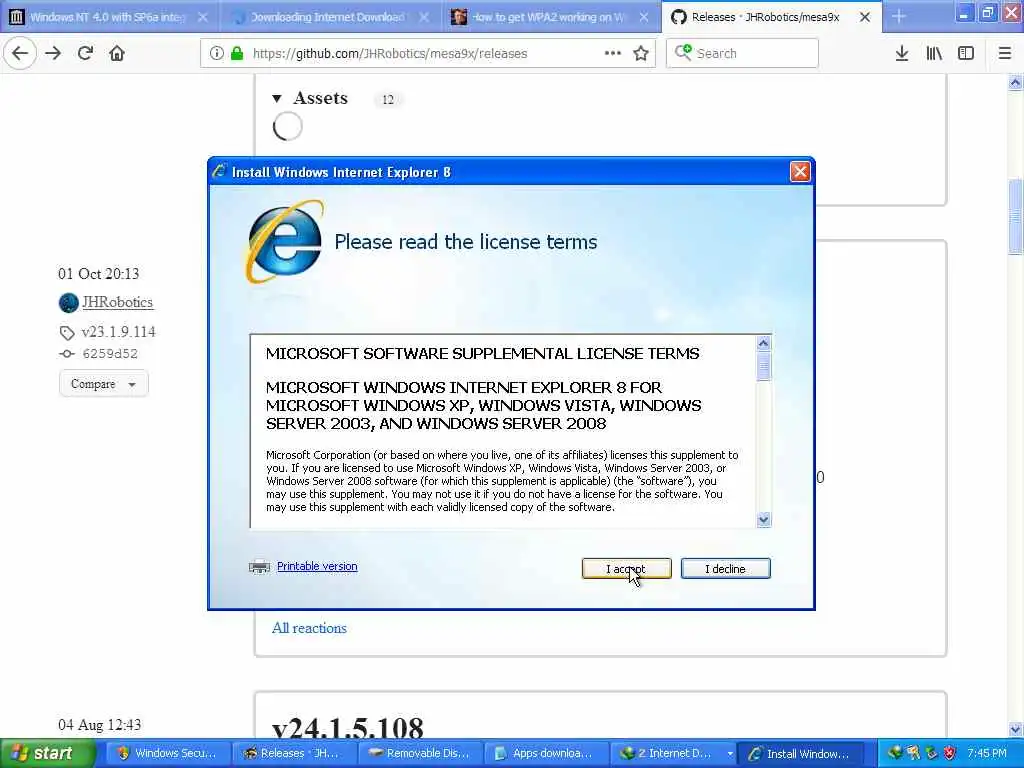Image resolution: width=1024 pixels, height=768 pixels.
Task: Open the Firefox downloads arrow icon
Action: (x=902, y=54)
